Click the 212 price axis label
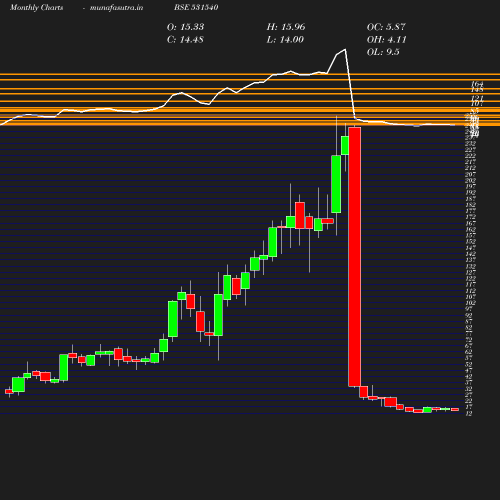500x500 pixels. (x=470, y=168)
